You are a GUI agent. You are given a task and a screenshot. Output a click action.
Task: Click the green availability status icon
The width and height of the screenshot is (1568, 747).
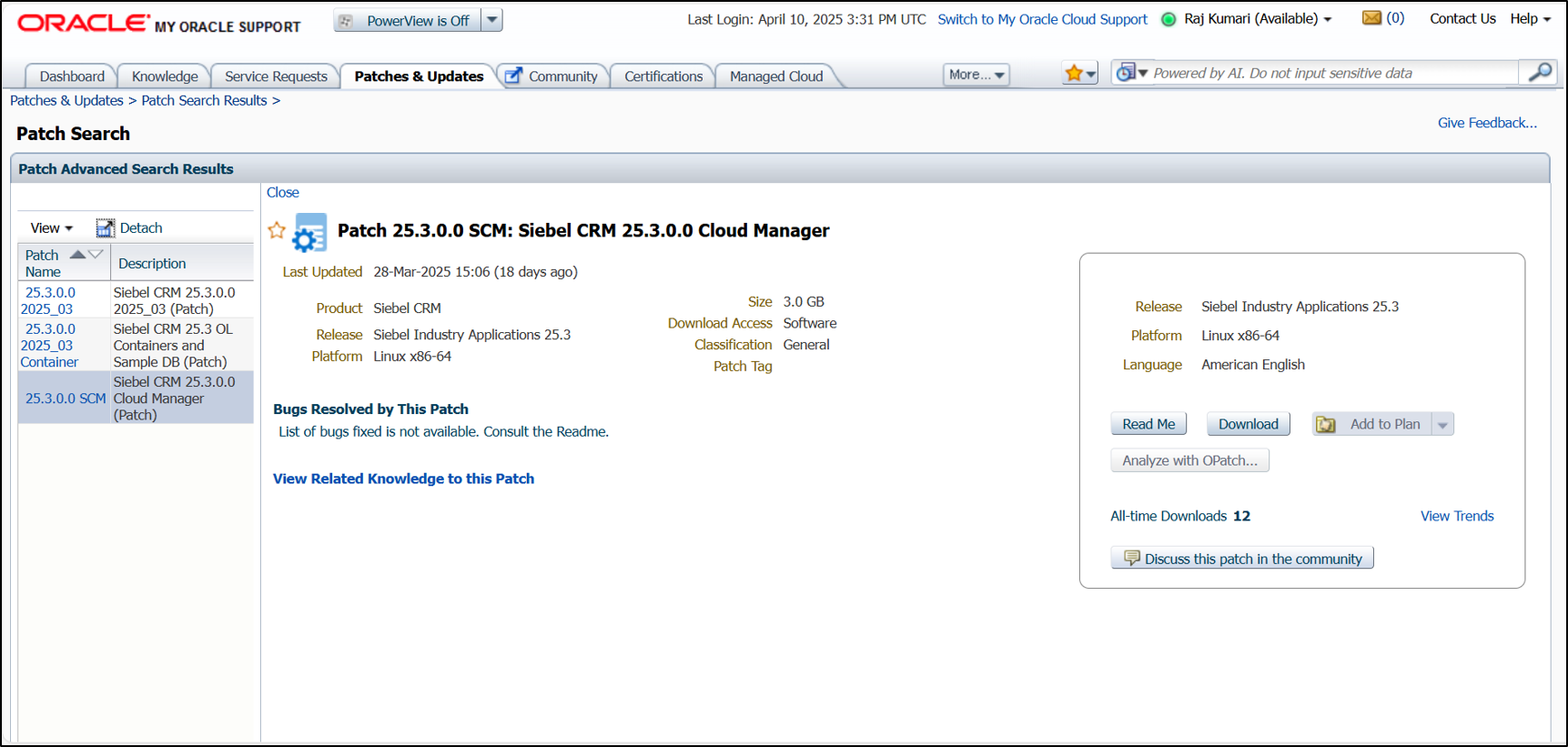(1168, 19)
